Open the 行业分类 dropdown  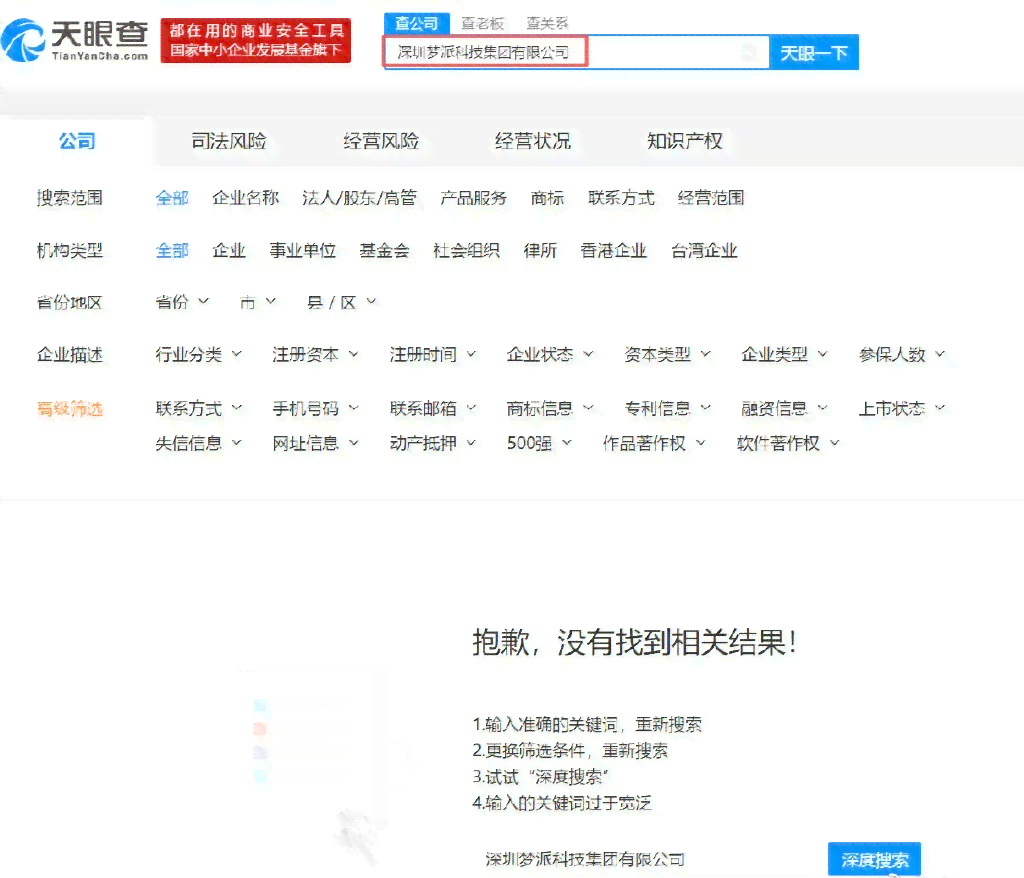tap(199, 355)
